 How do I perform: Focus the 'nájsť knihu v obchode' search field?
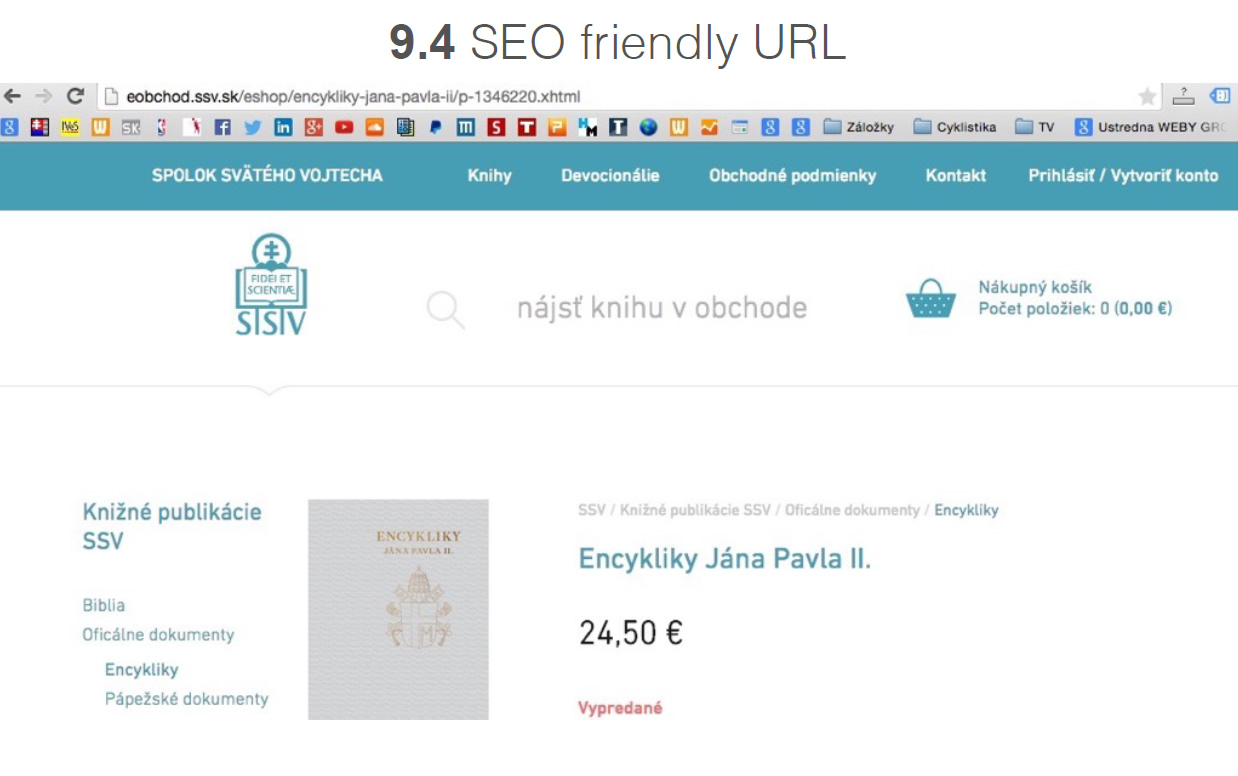(661, 308)
